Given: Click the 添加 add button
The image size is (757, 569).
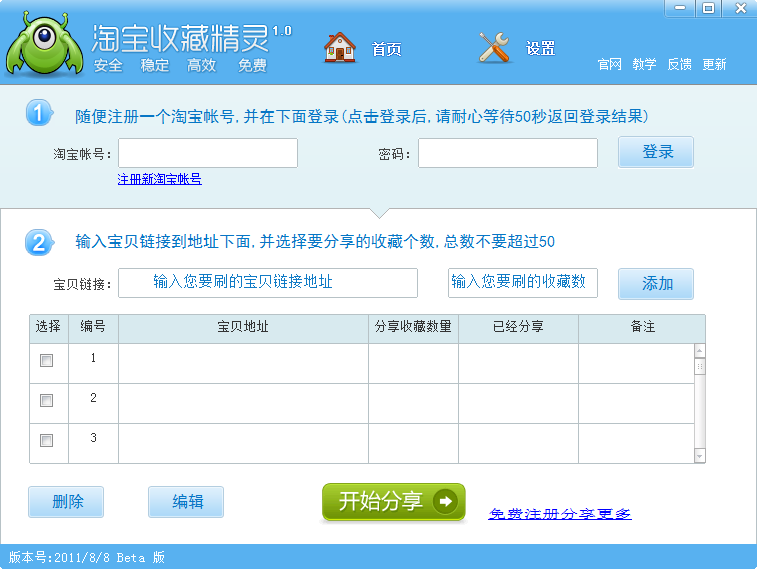Looking at the screenshot, I should (656, 284).
